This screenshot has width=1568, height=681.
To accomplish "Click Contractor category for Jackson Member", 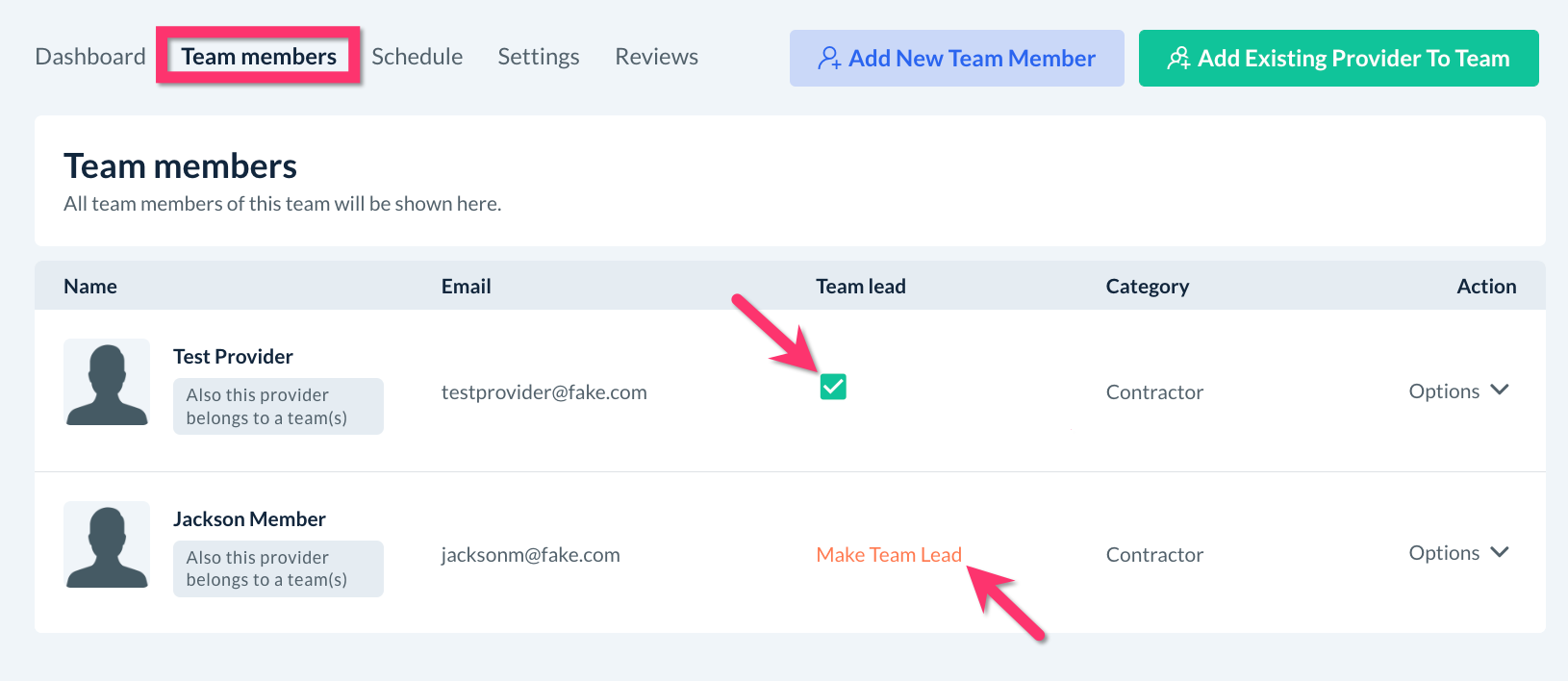I will pyautogui.click(x=1154, y=555).
